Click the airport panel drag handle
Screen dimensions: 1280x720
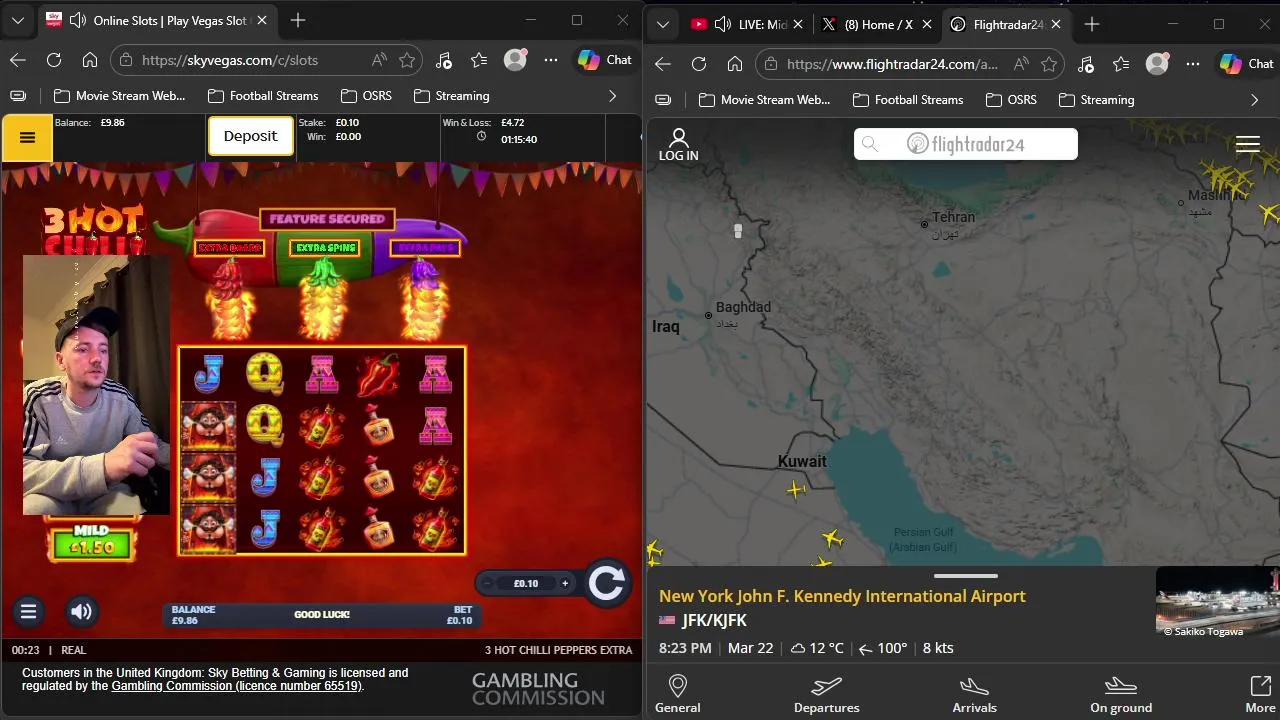966,576
